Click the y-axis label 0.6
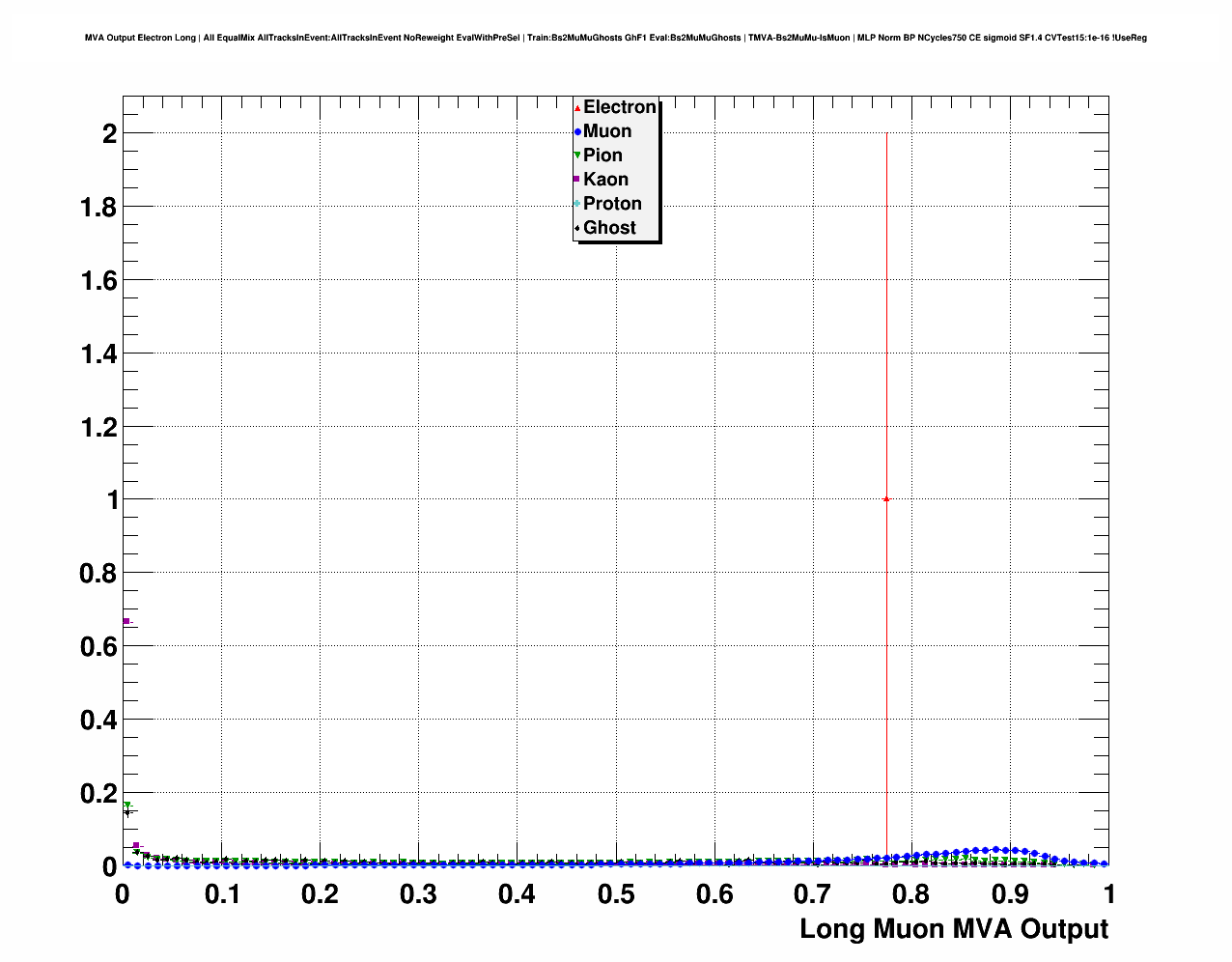Image resolution: width=1232 pixels, height=962 pixels. pyautogui.click(x=98, y=647)
